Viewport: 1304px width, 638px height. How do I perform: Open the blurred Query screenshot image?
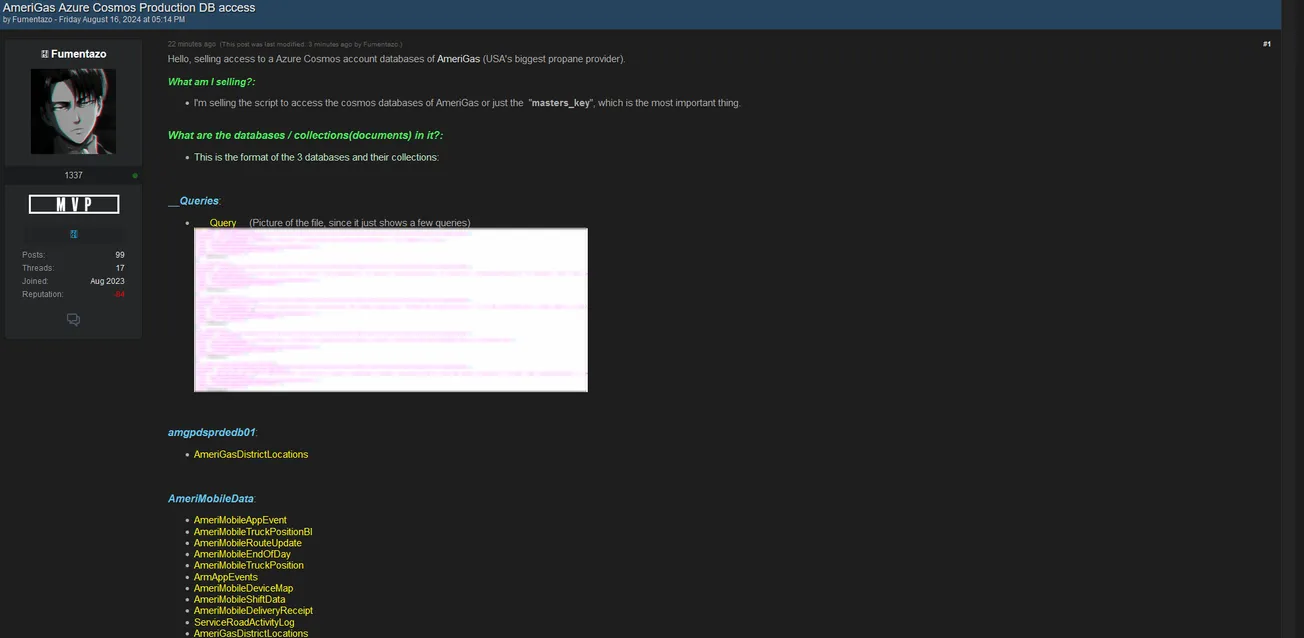point(390,310)
